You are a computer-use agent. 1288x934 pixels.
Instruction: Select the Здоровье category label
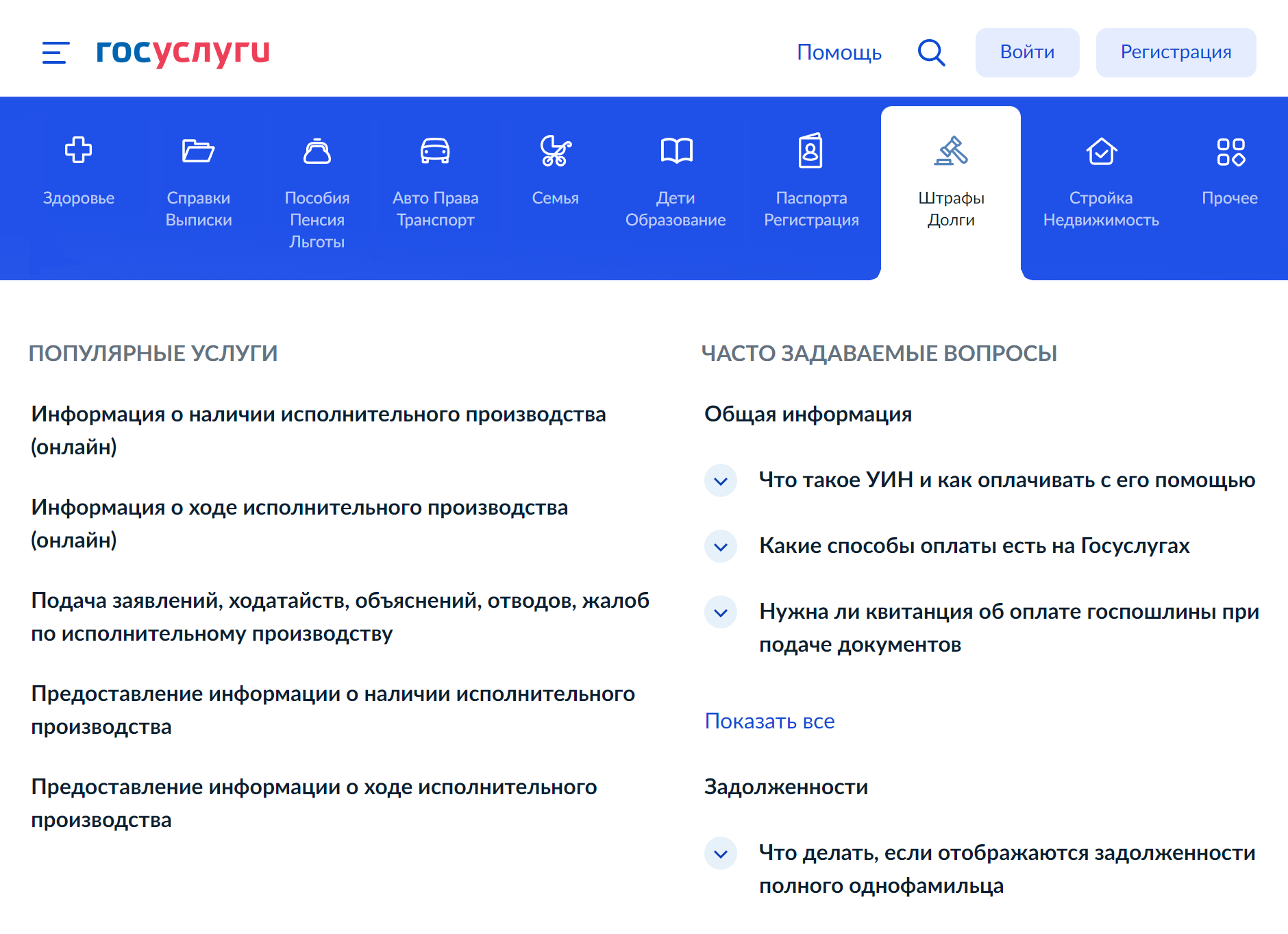pos(78,198)
